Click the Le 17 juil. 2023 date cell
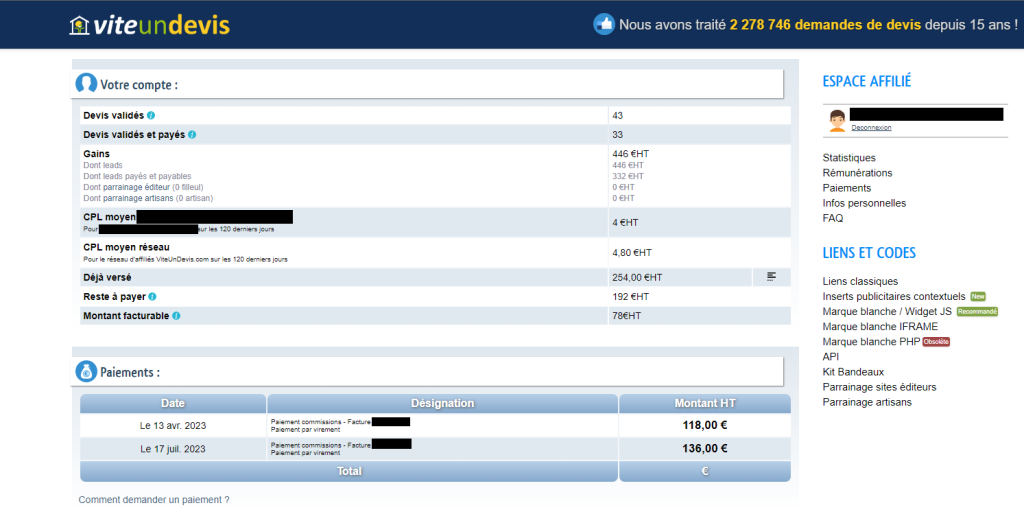This screenshot has height=512, width=1024. (x=173, y=449)
